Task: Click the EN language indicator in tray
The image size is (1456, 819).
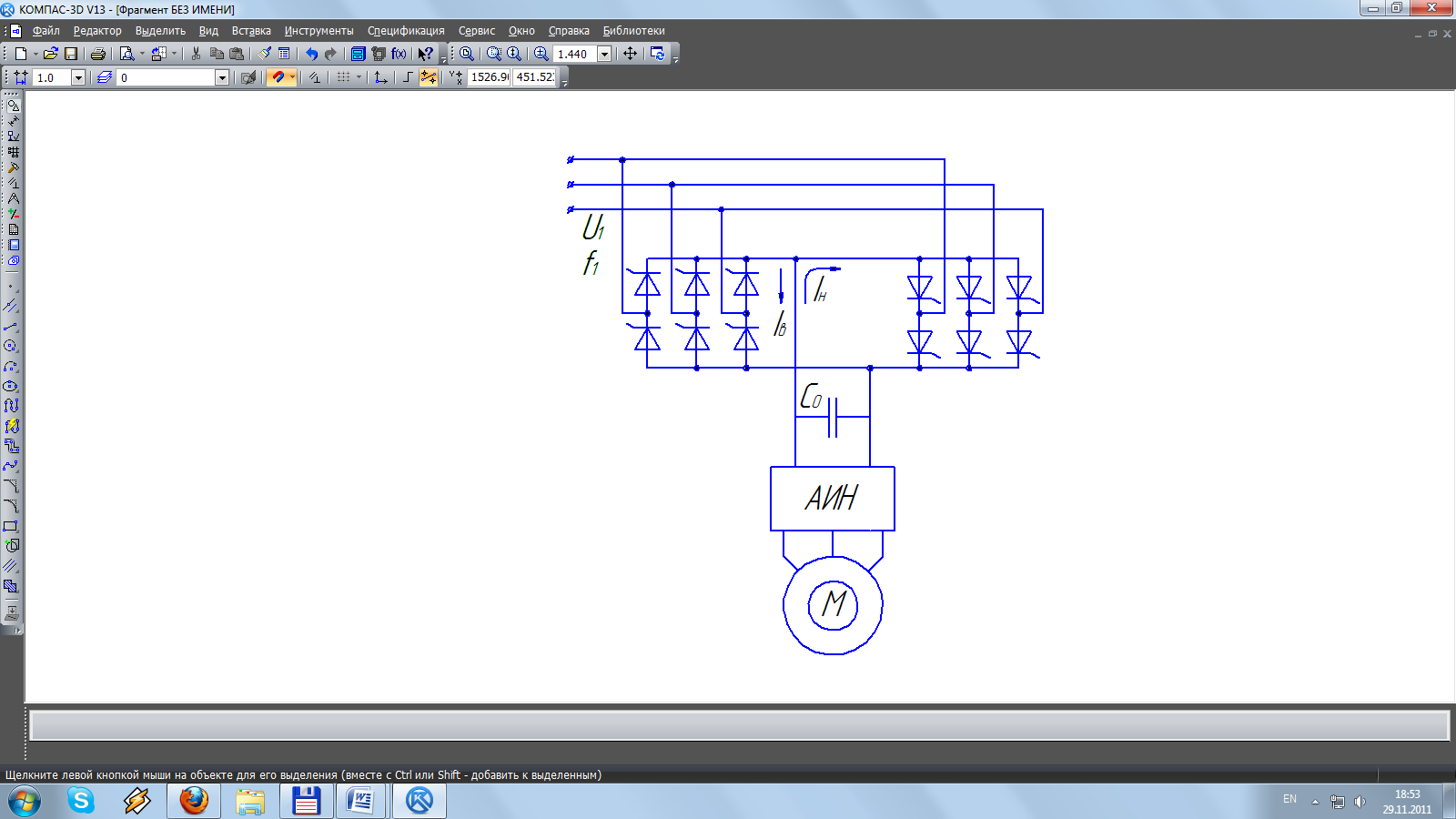Action: tap(1289, 799)
